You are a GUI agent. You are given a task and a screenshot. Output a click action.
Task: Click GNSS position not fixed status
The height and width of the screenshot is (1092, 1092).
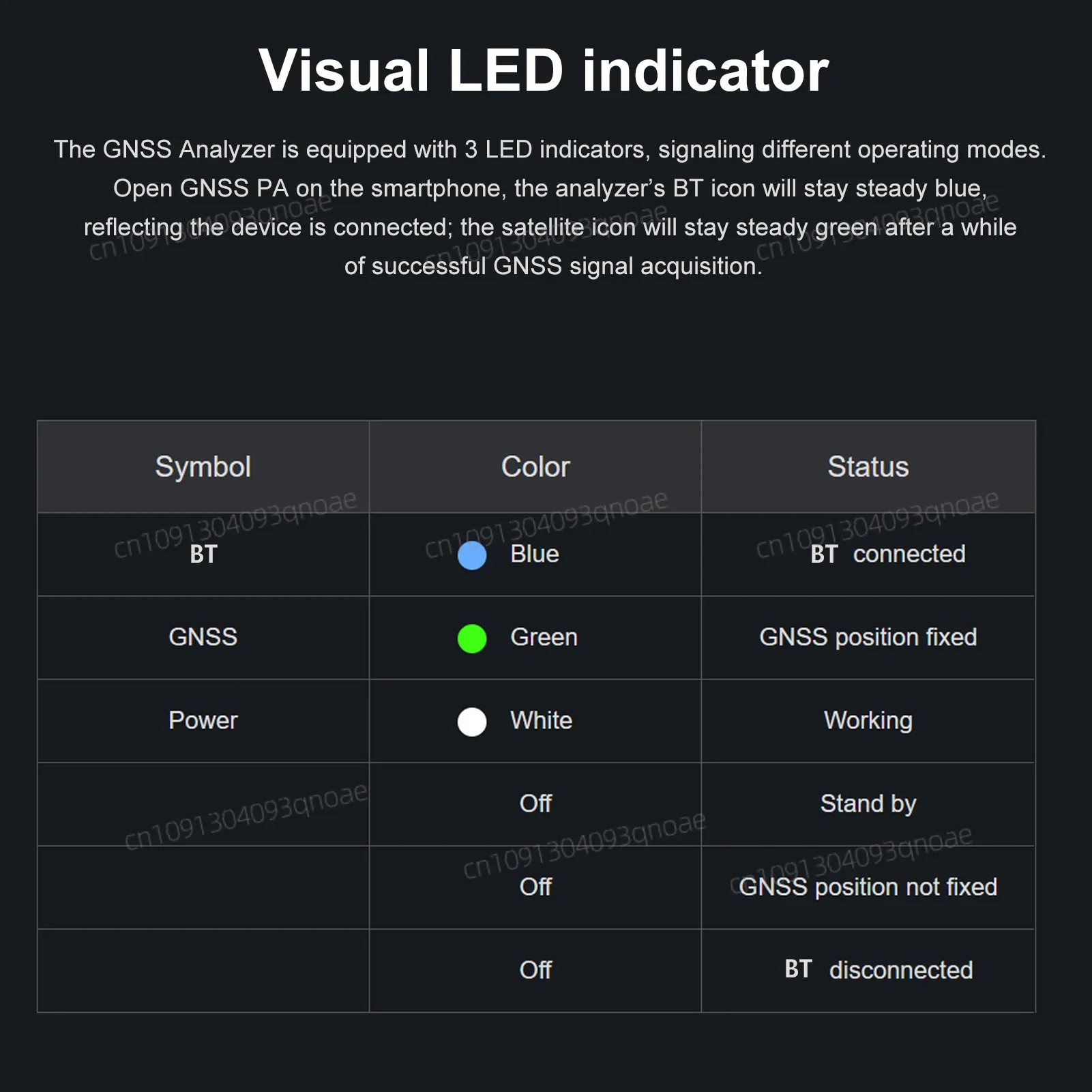(x=868, y=887)
